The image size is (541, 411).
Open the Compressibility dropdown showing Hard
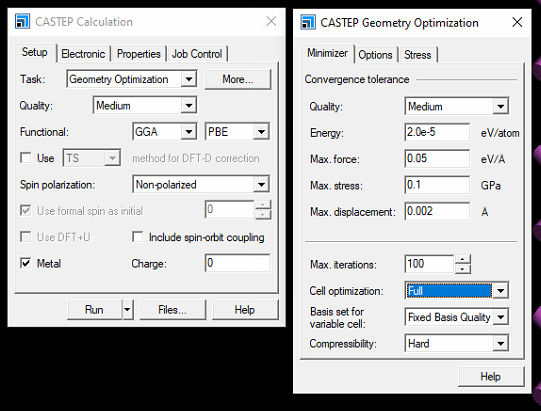point(457,343)
